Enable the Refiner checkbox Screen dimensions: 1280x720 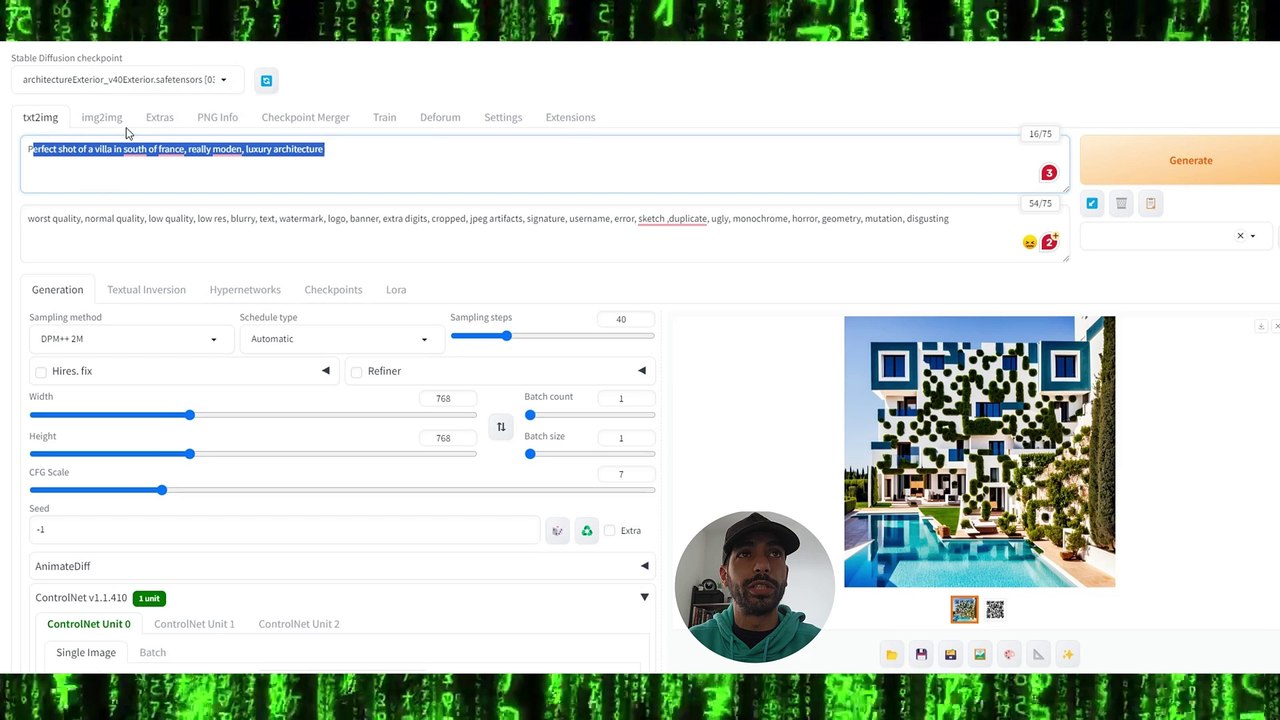[x=356, y=372]
